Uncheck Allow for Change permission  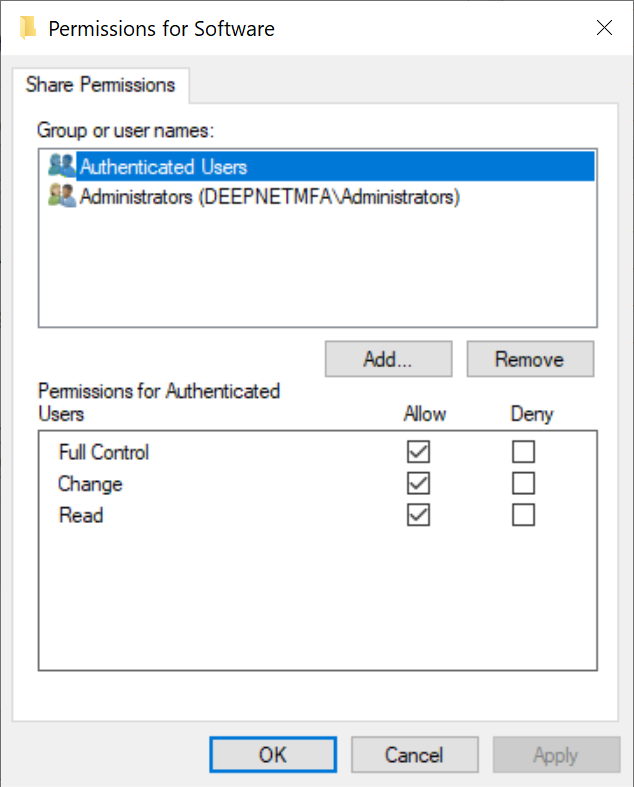coord(419,484)
